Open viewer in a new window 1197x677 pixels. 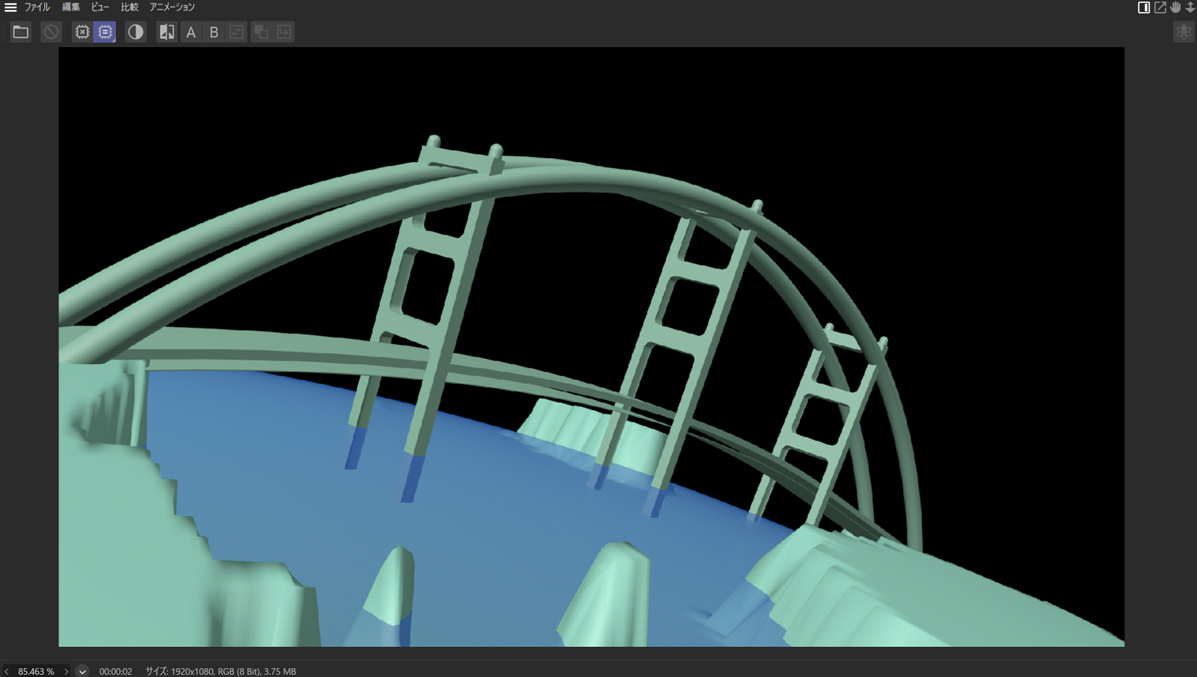1160,7
